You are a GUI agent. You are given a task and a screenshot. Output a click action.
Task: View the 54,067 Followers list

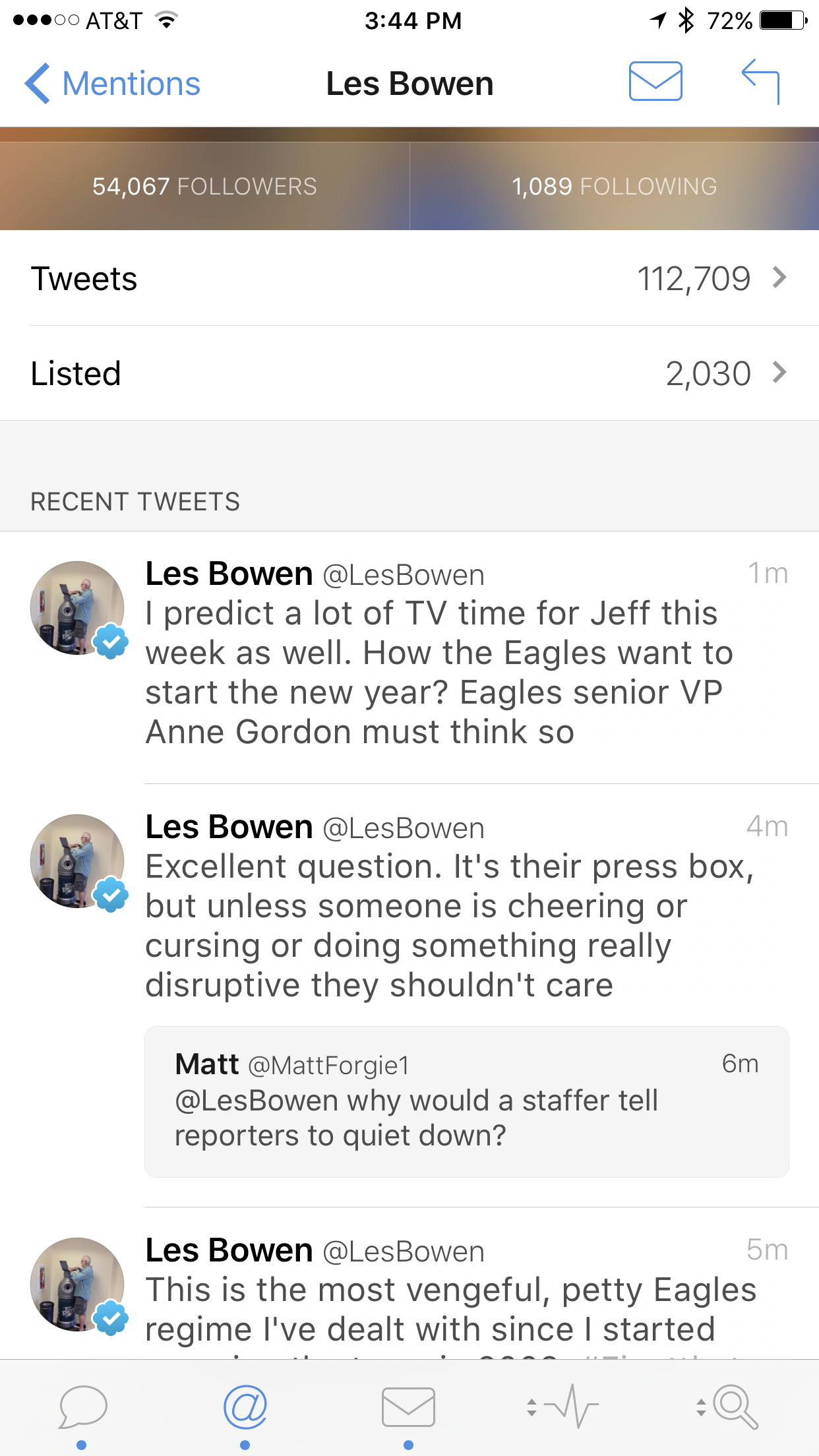point(204,187)
